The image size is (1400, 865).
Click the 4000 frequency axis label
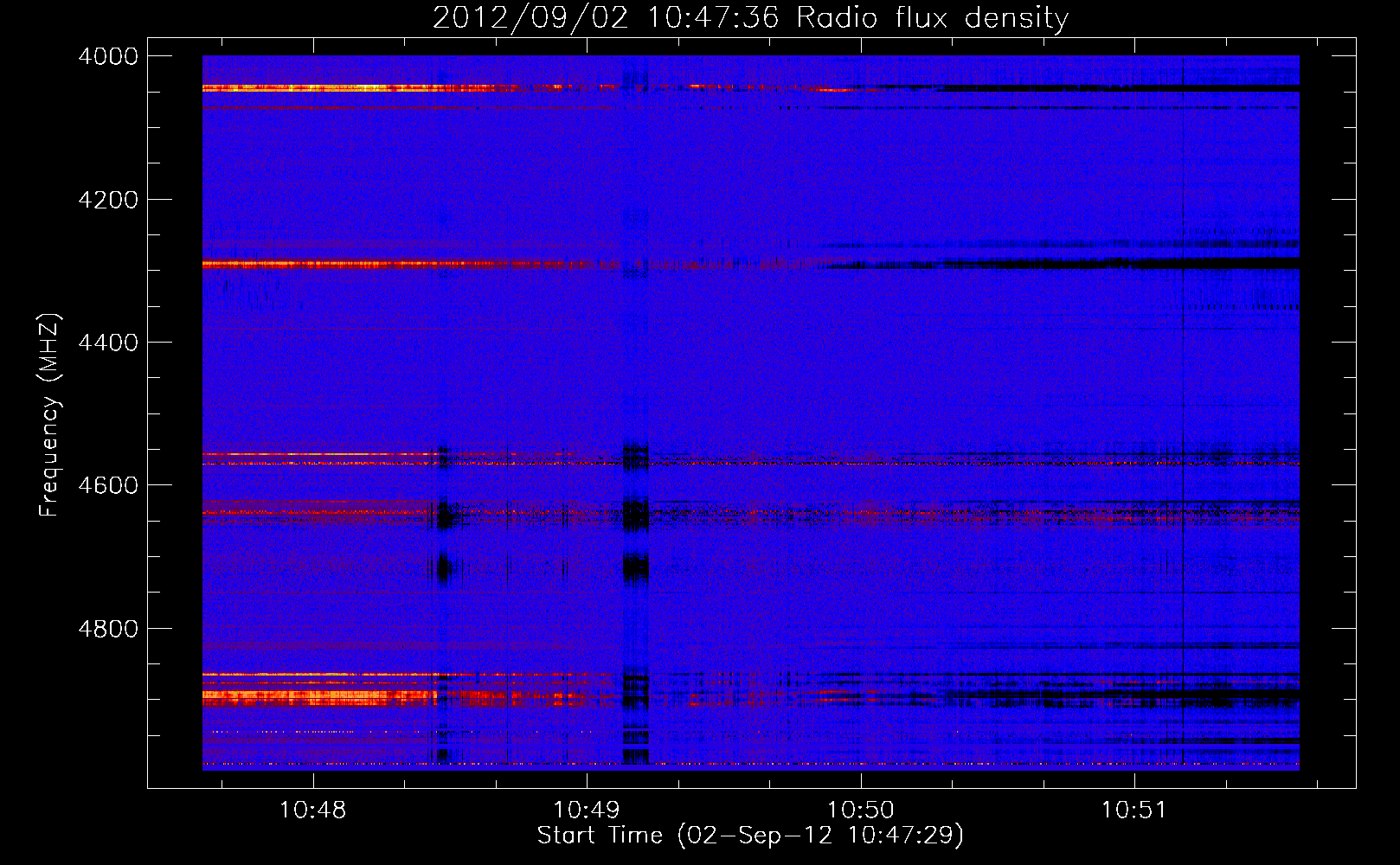(108, 56)
